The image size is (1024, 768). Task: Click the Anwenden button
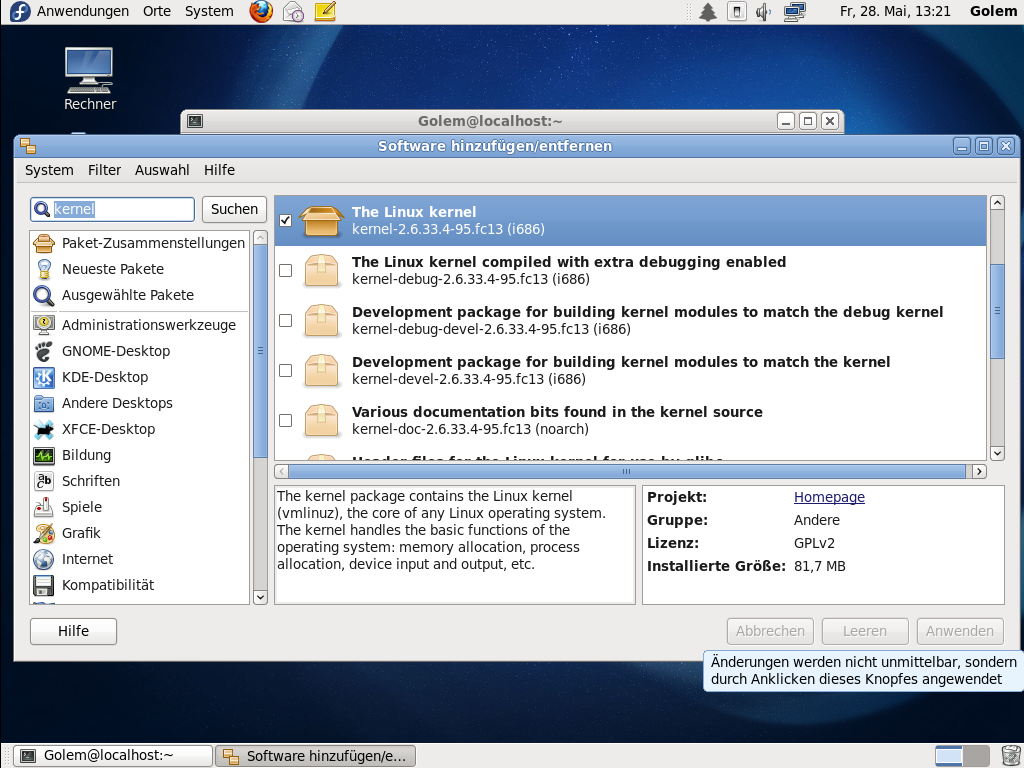(959, 631)
